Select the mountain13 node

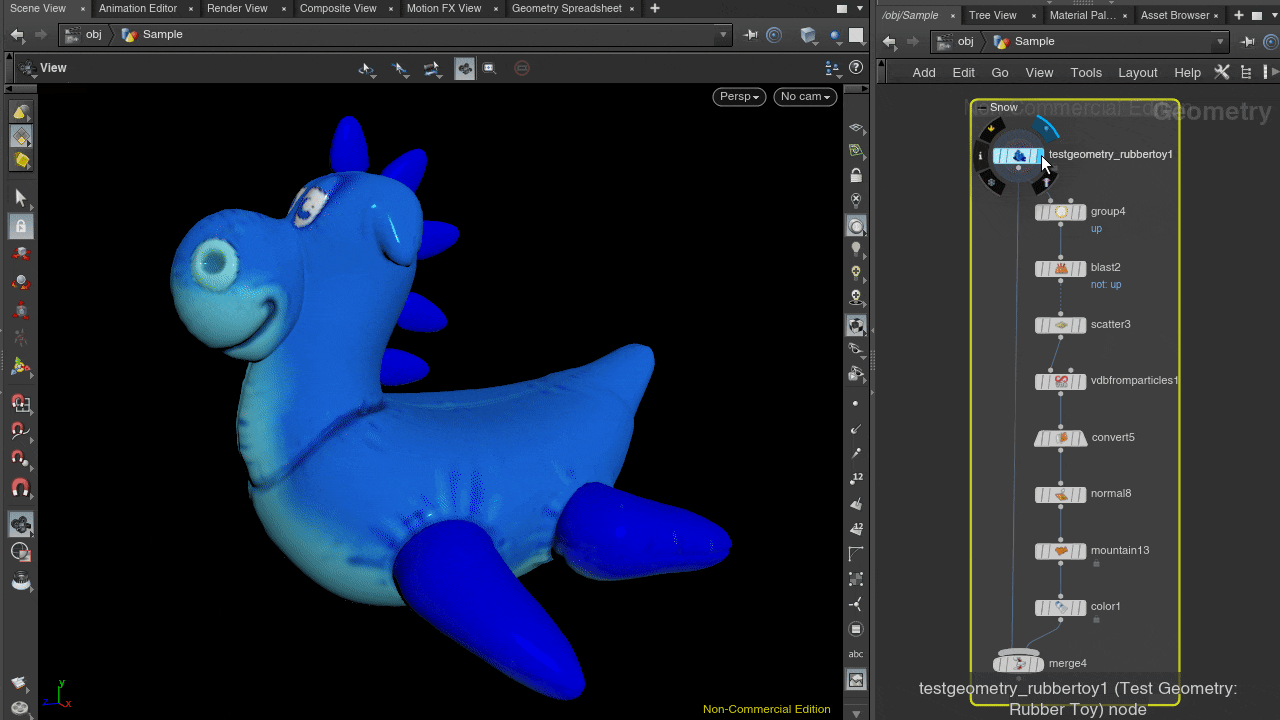coord(1060,551)
